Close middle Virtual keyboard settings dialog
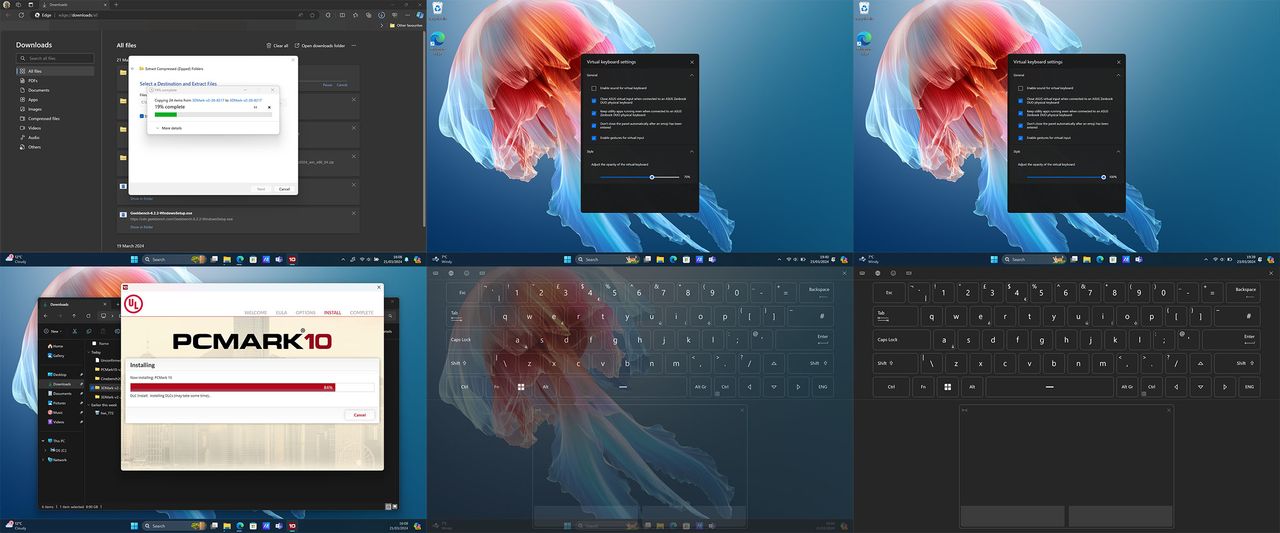 click(691, 62)
